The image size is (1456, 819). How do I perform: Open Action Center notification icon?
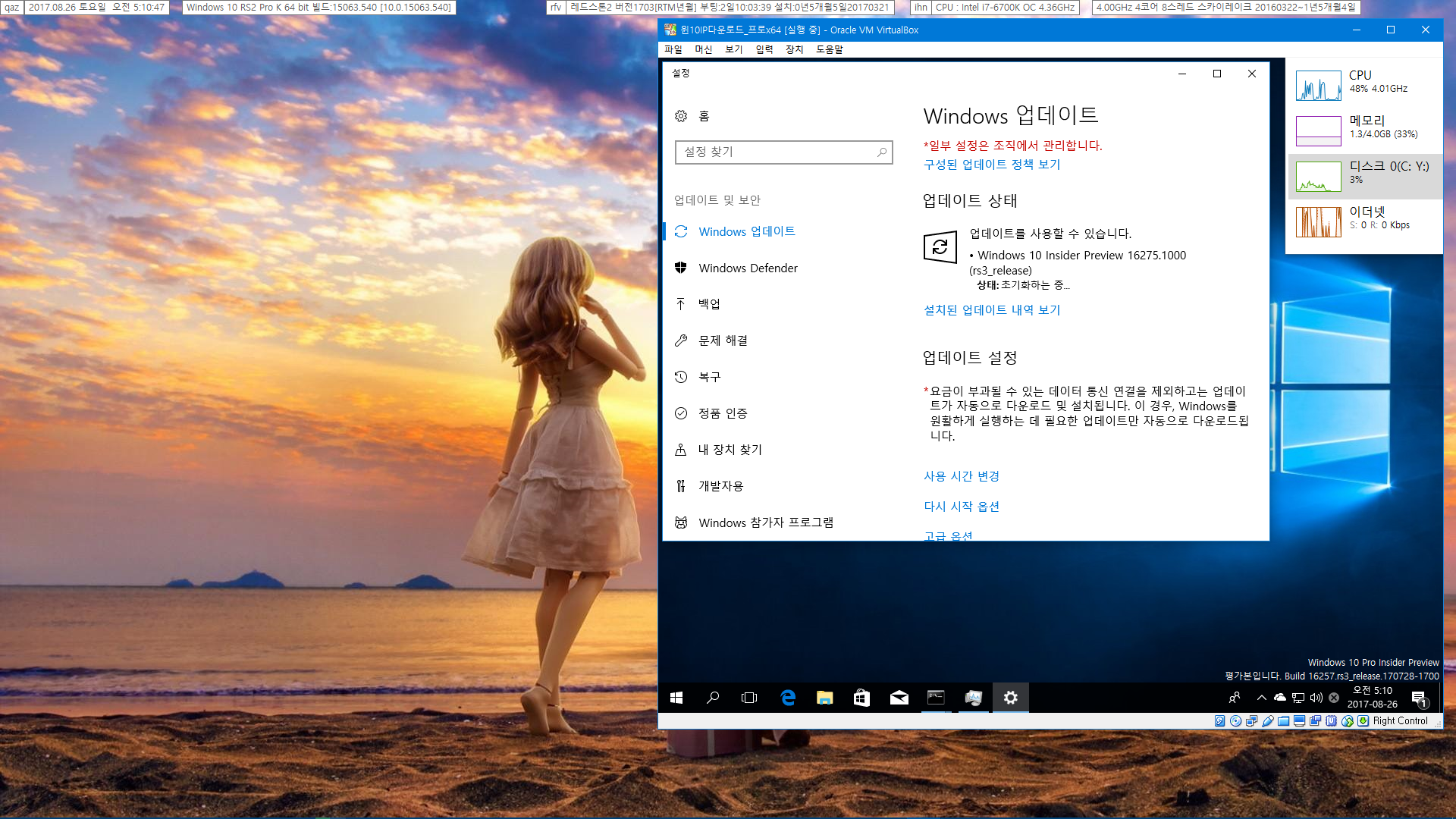pos(1420,698)
